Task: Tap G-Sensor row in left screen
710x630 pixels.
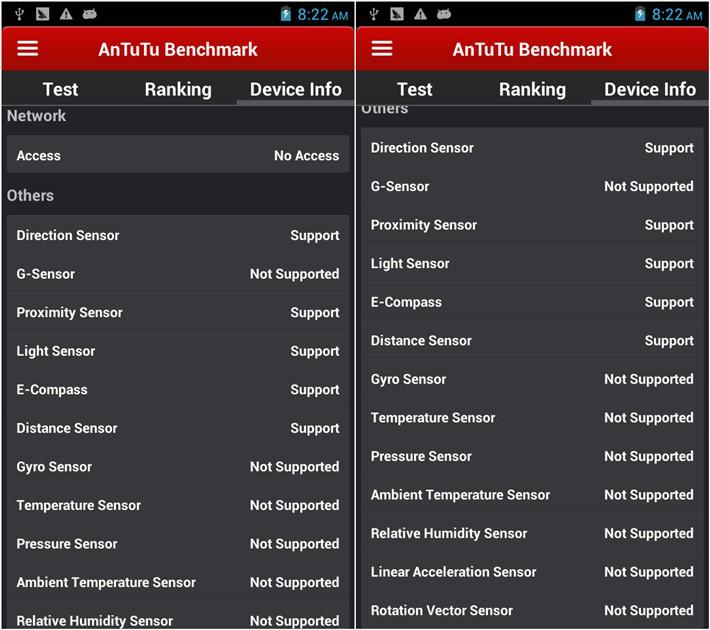Action: point(178,274)
